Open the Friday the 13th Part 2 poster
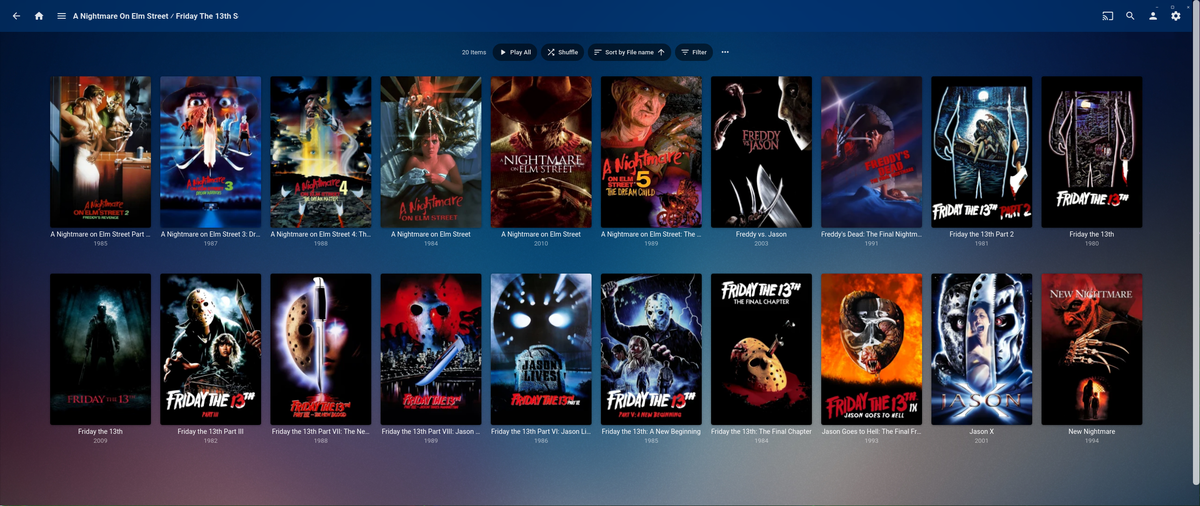1200x506 pixels. (981, 152)
